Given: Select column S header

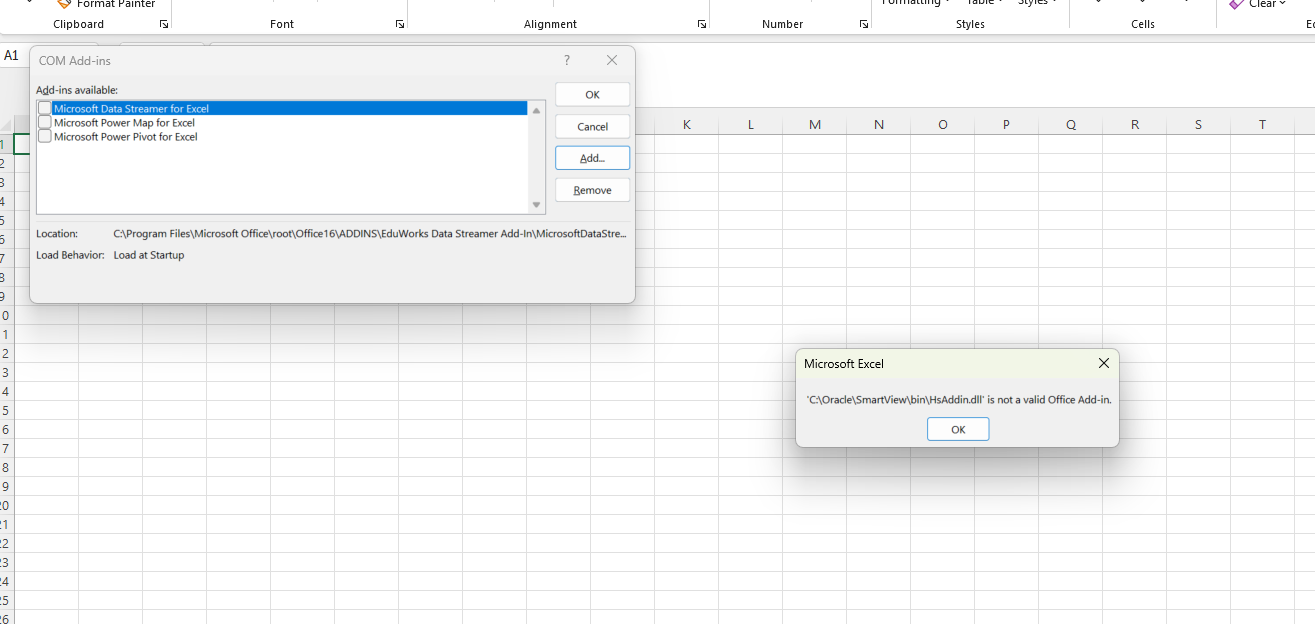Looking at the screenshot, I should point(1199,124).
